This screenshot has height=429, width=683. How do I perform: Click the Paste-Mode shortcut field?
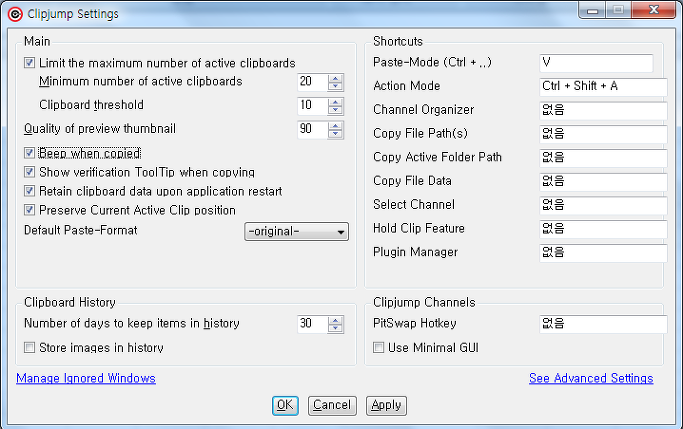pyautogui.click(x=596, y=63)
